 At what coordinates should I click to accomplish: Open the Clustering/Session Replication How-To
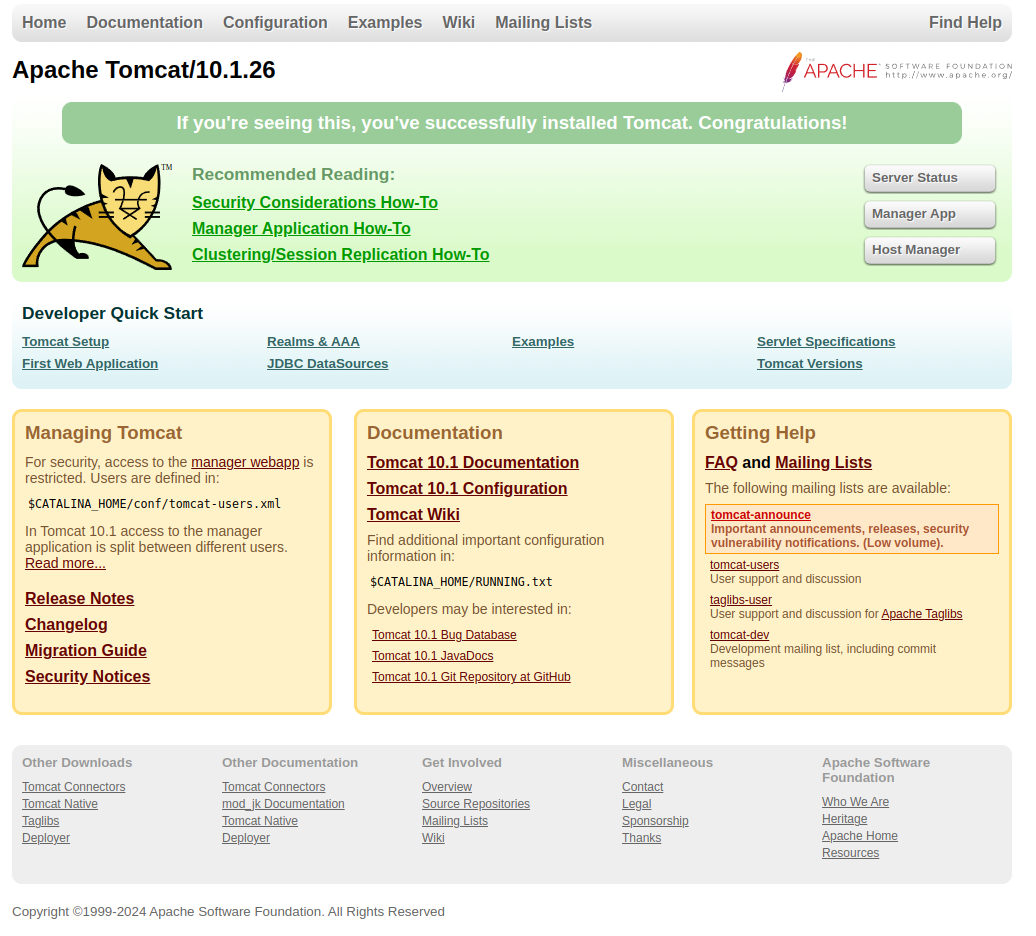[340, 254]
